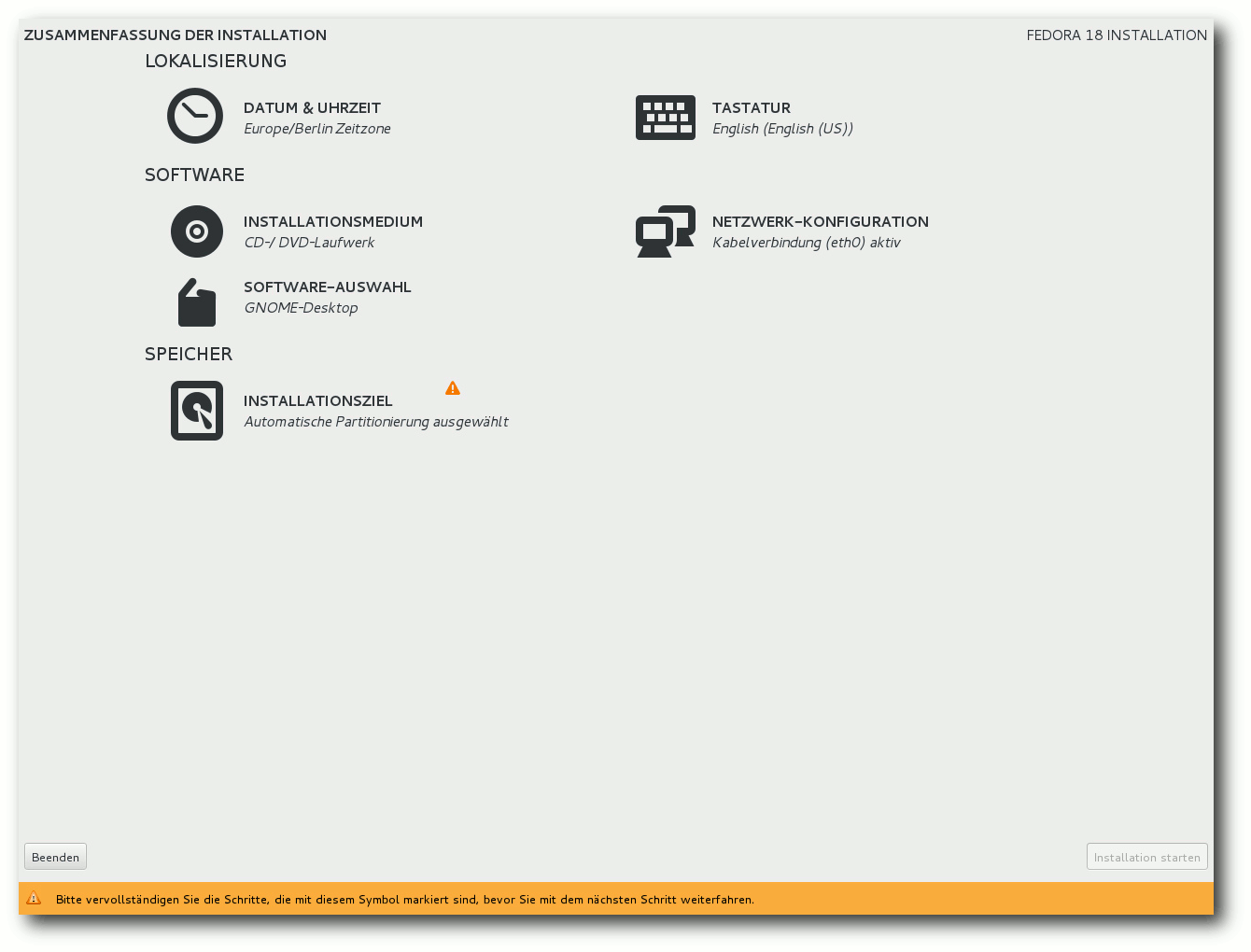Click the LOKALISIERUNG section heading
The height and width of the screenshot is (952, 1251).
216,61
